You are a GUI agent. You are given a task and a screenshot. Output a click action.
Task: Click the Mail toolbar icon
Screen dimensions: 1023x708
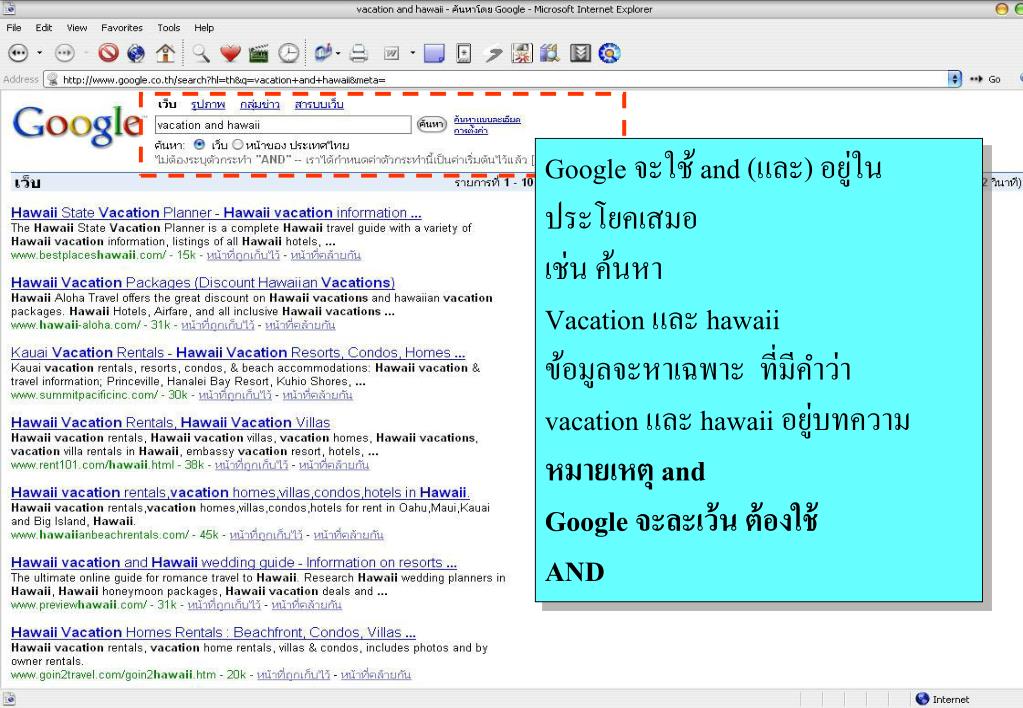(x=322, y=52)
